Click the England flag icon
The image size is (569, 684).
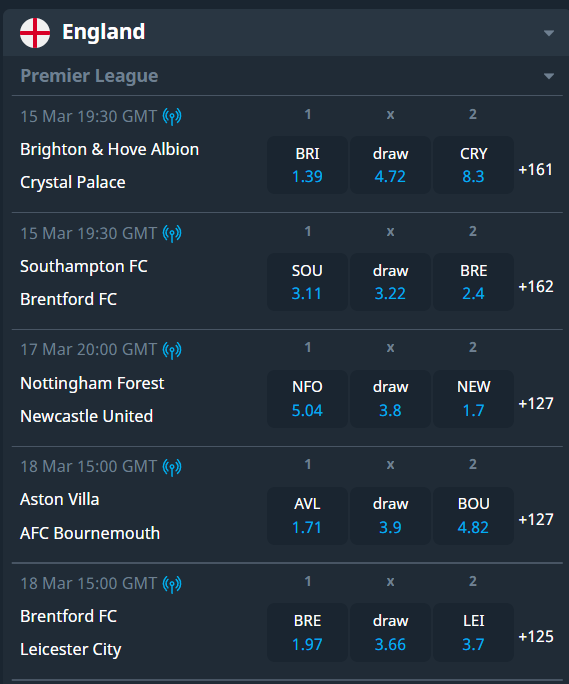(35, 33)
